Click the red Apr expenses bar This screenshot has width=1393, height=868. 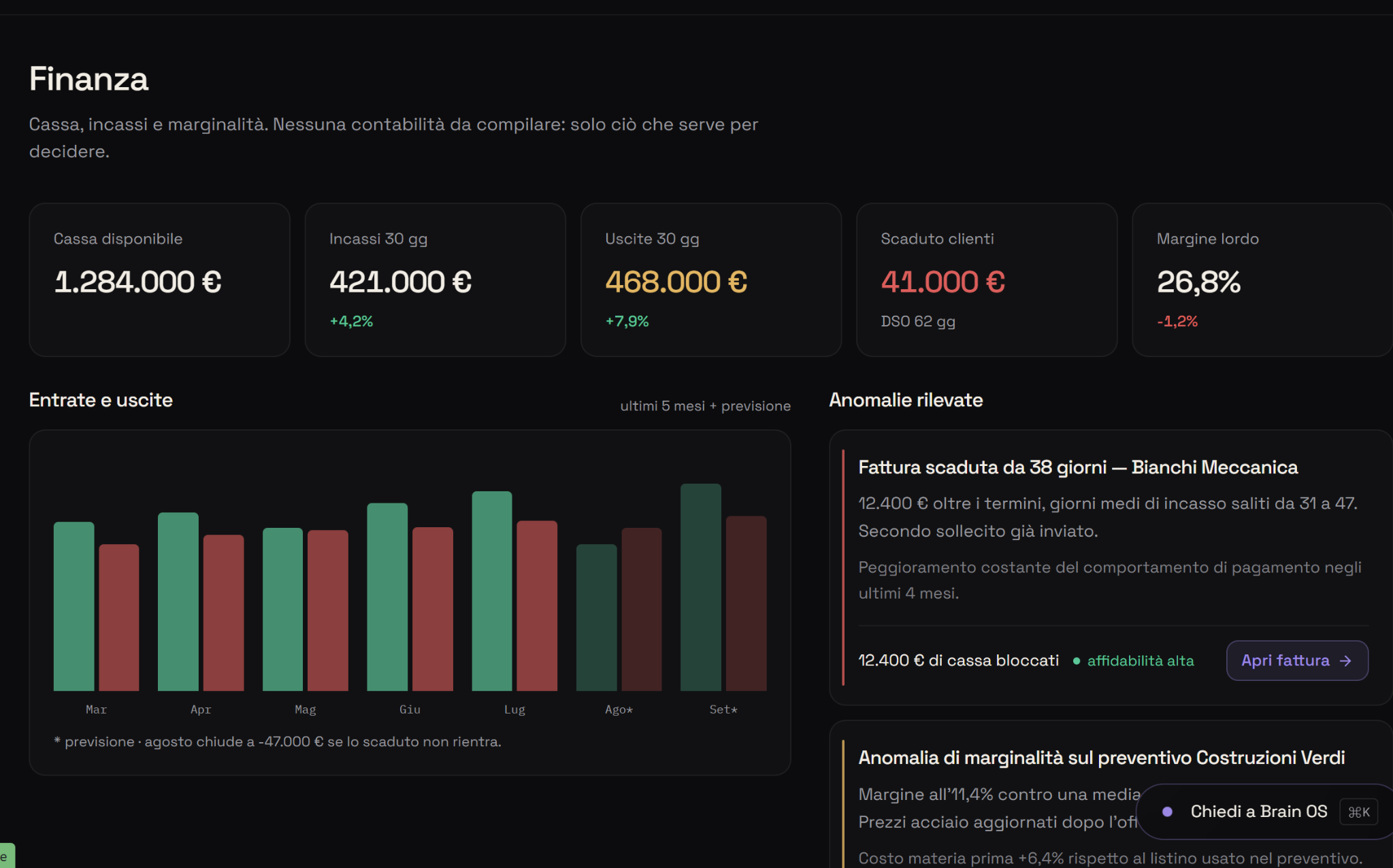[223, 613]
